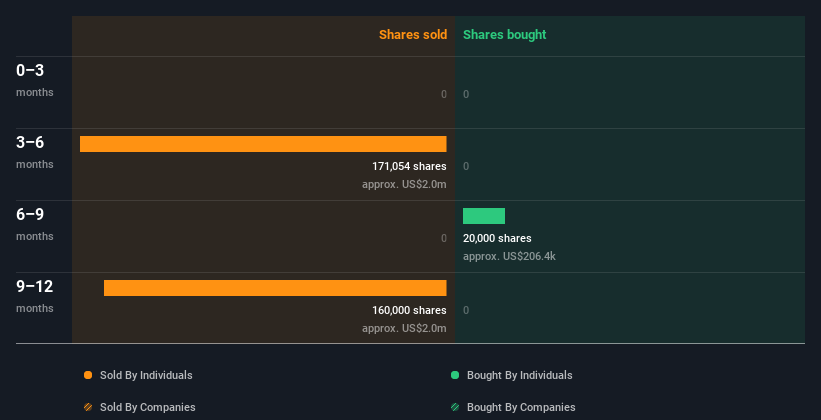The width and height of the screenshot is (821, 420).
Task: Click the 20,000 shares value
Action: pos(497,238)
